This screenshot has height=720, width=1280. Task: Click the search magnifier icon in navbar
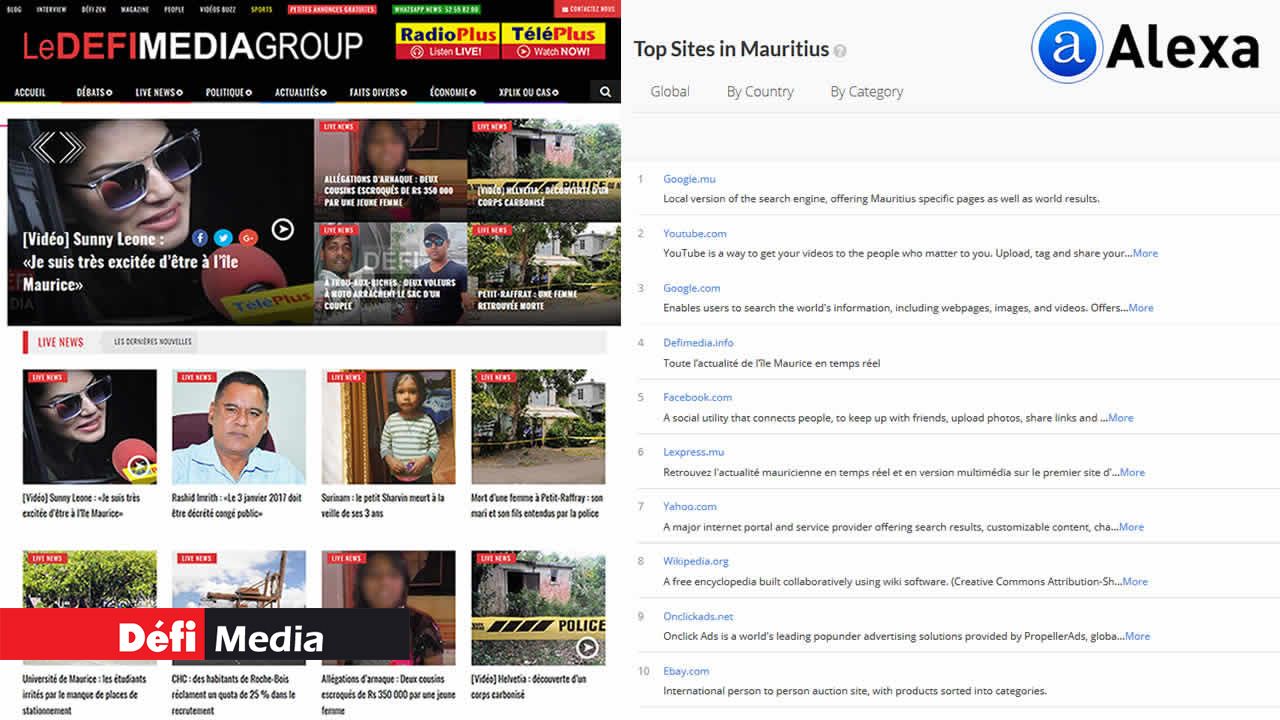(x=605, y=92)
